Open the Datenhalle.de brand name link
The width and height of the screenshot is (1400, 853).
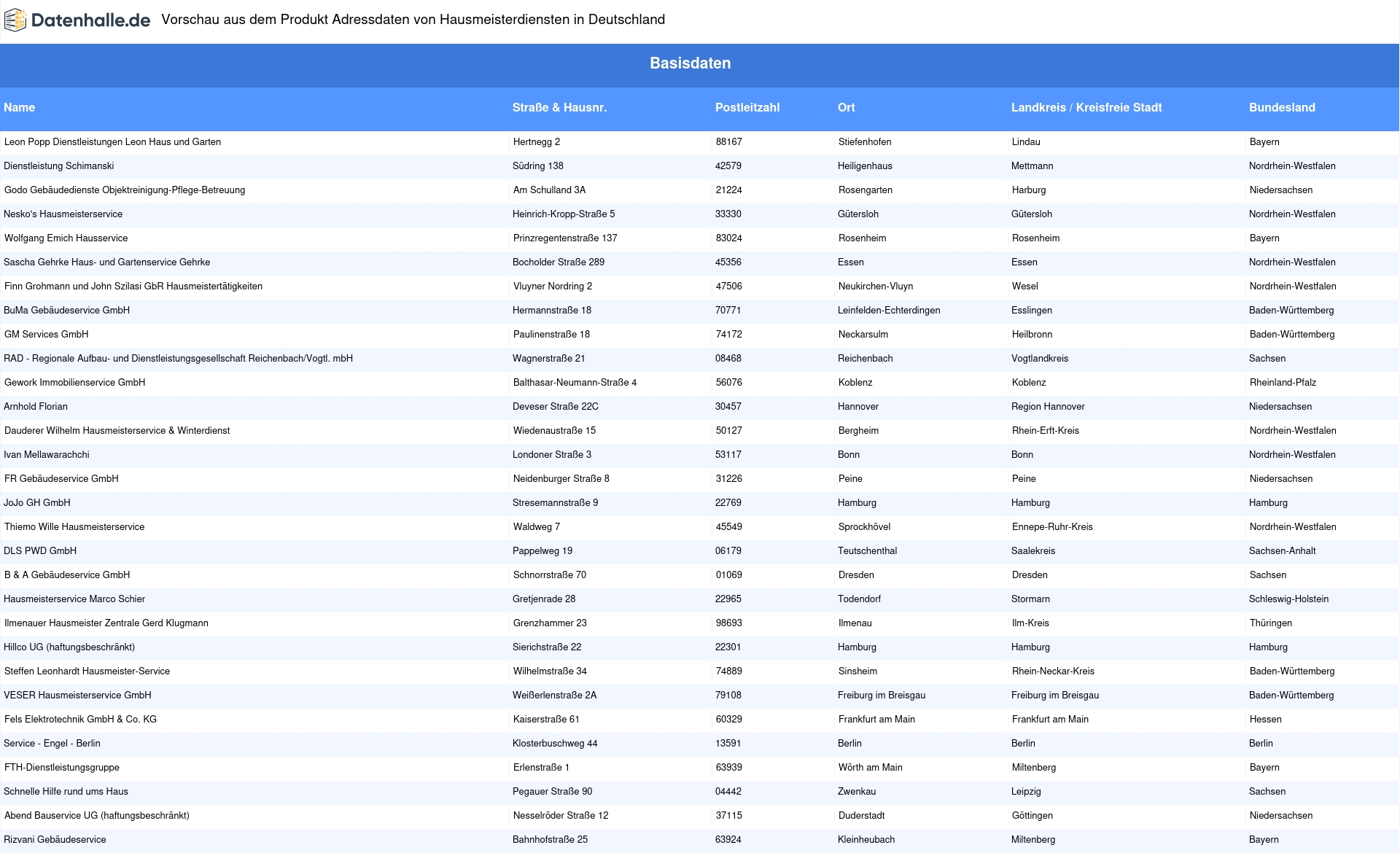pyautogui.click(x=91, y=20)
